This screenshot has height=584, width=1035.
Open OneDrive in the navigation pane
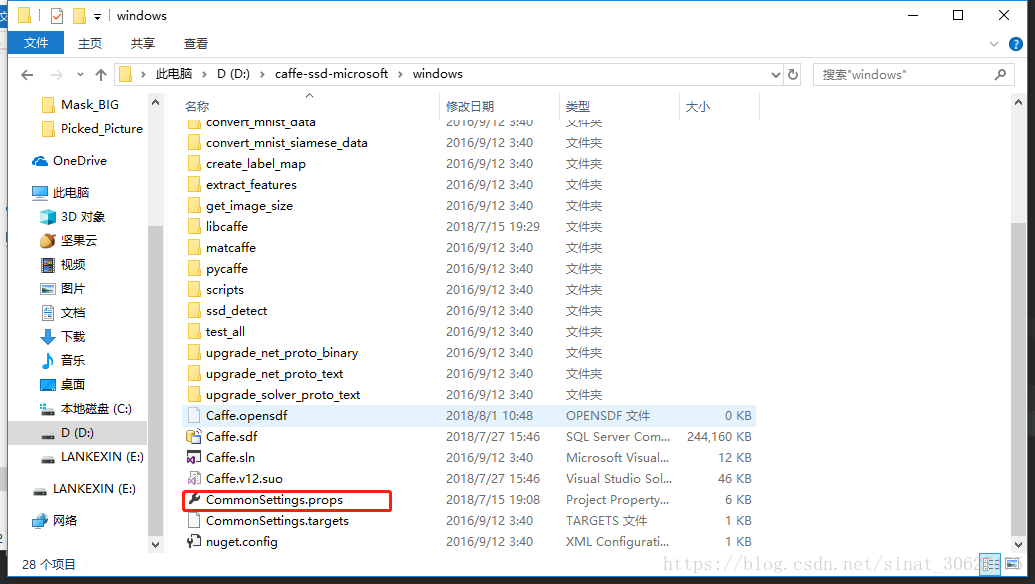point(79,160)
